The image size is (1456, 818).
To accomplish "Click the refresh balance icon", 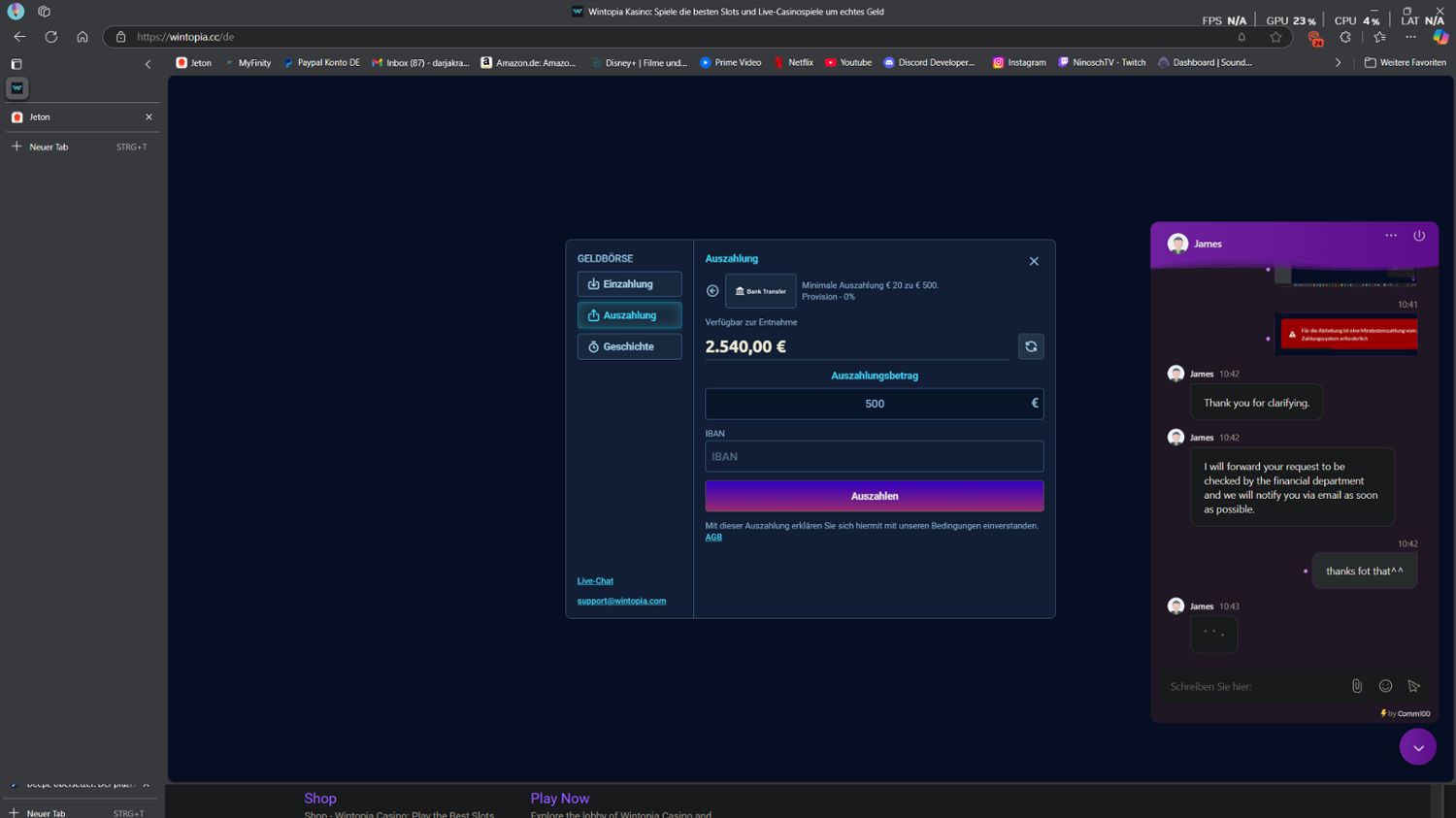I will (x=1031, y=346).
